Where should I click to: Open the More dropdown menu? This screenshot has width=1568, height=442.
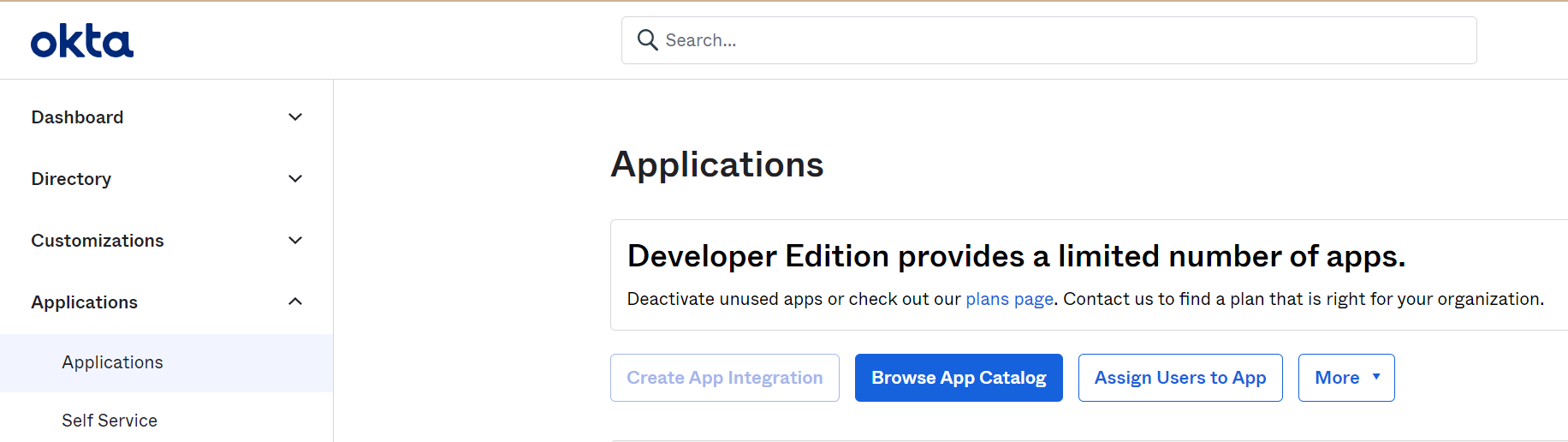1337,378
